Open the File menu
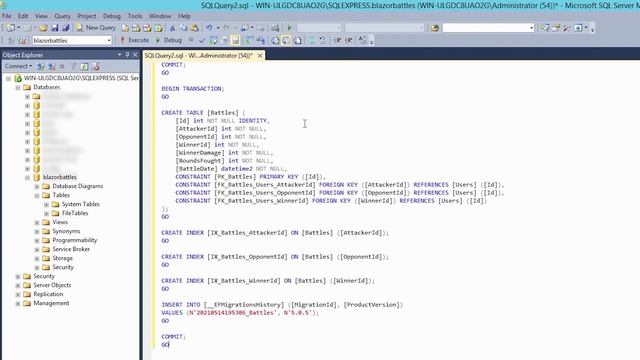 click(7, 16)
